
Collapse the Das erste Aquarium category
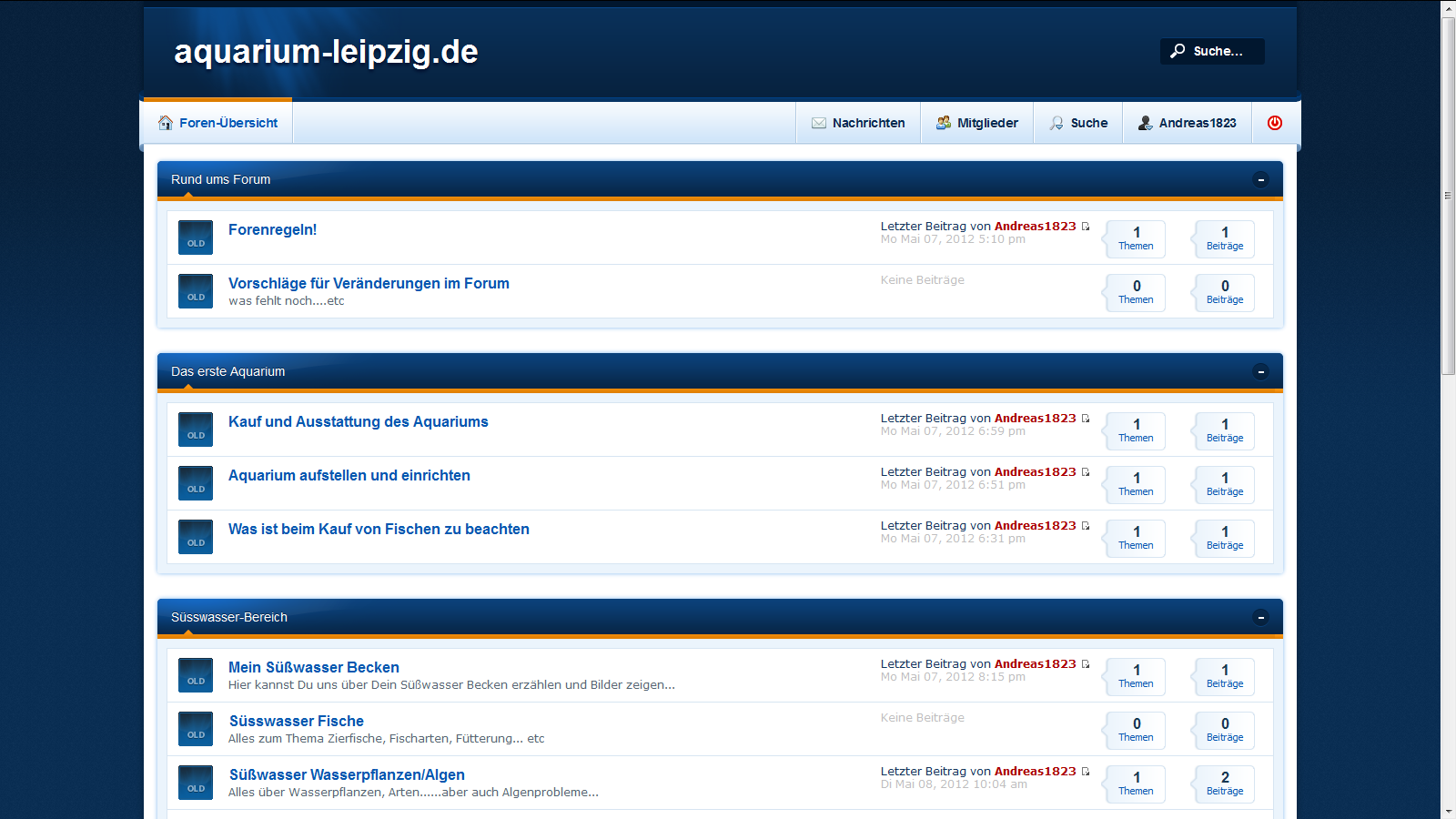[x=1261, y=372]
